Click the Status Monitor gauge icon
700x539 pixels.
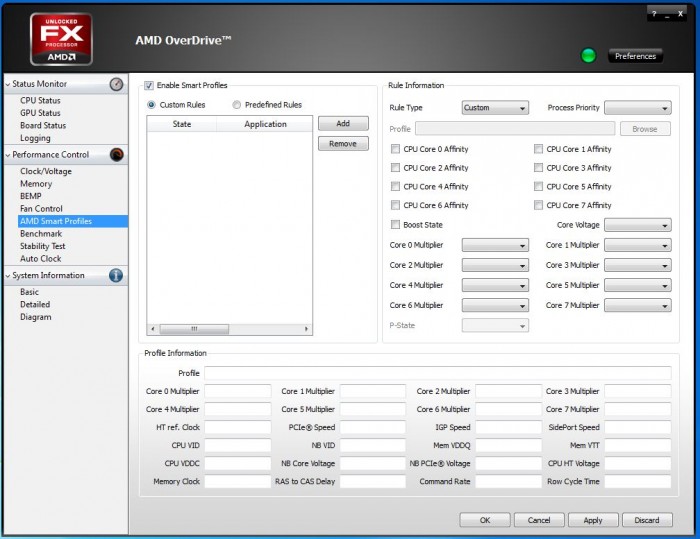116,84
